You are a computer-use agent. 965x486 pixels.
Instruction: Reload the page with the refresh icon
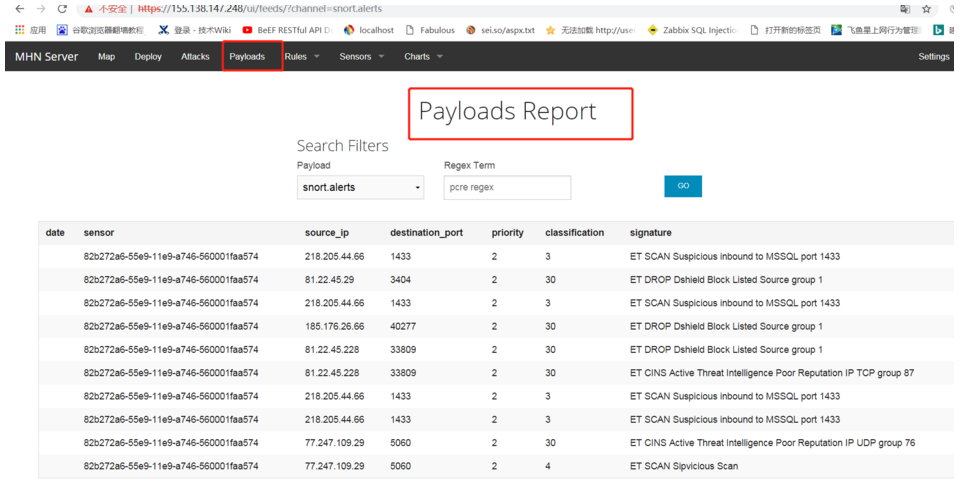[x=62, y=9]
